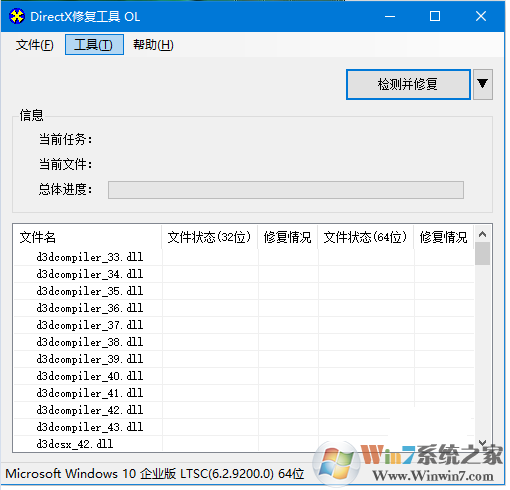Maximize the DirectX修复工具 window

point(435,16)
